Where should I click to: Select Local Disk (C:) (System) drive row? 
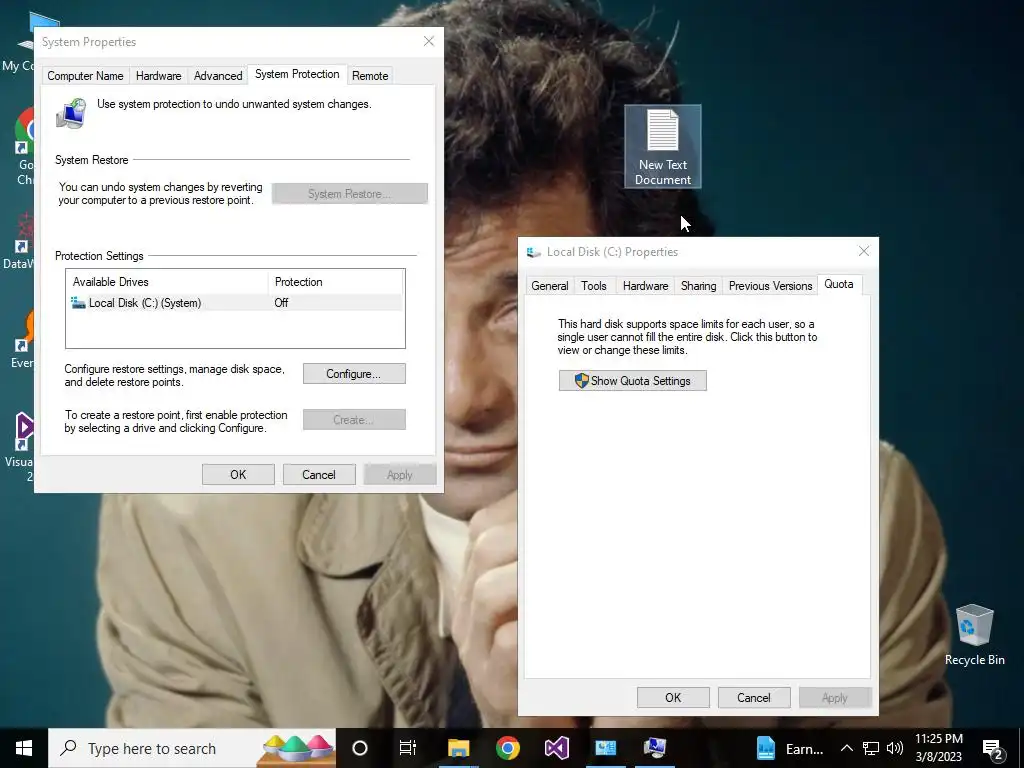[235, 303]
